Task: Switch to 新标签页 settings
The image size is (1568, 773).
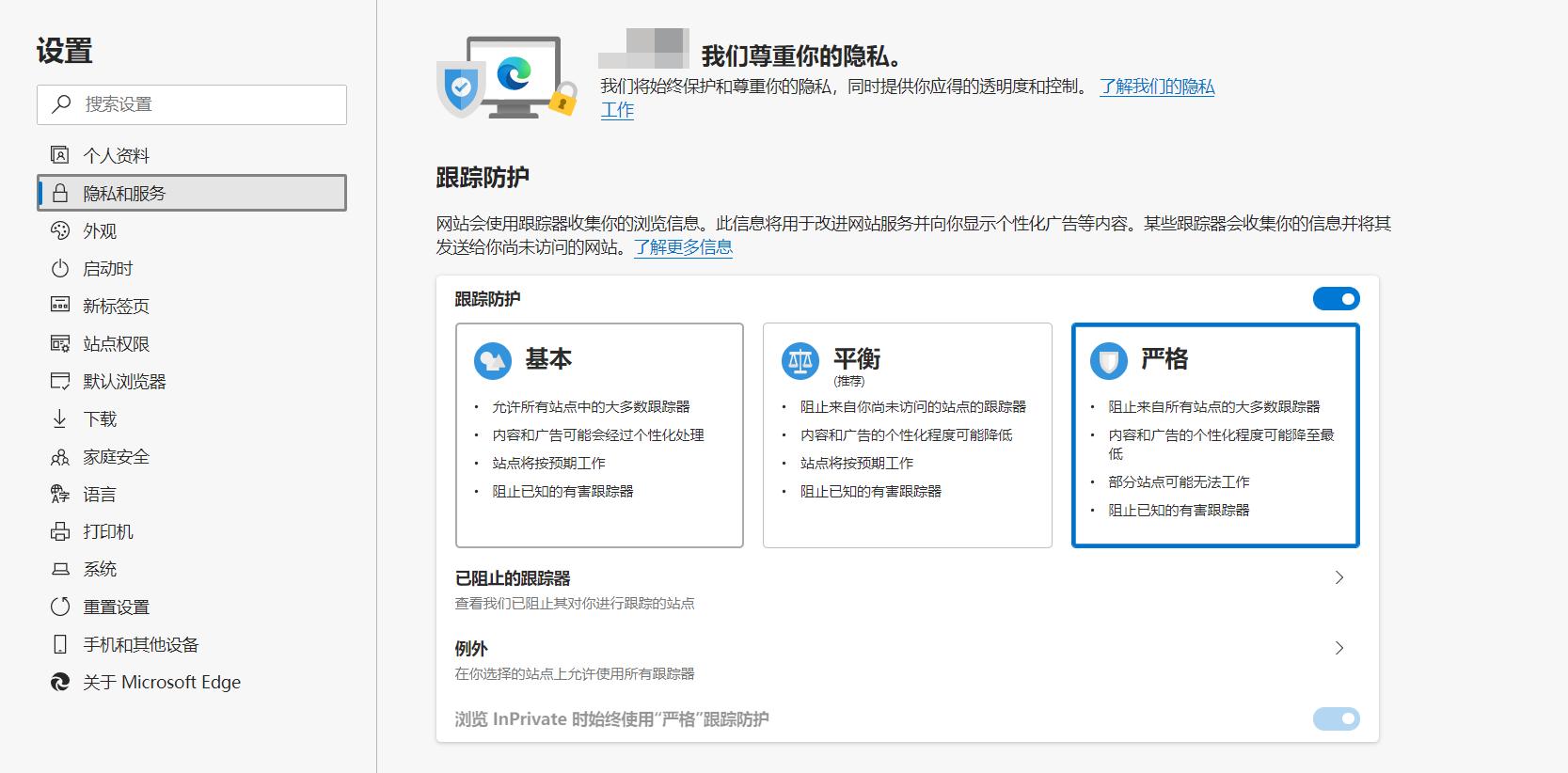Action: [192, 306]
